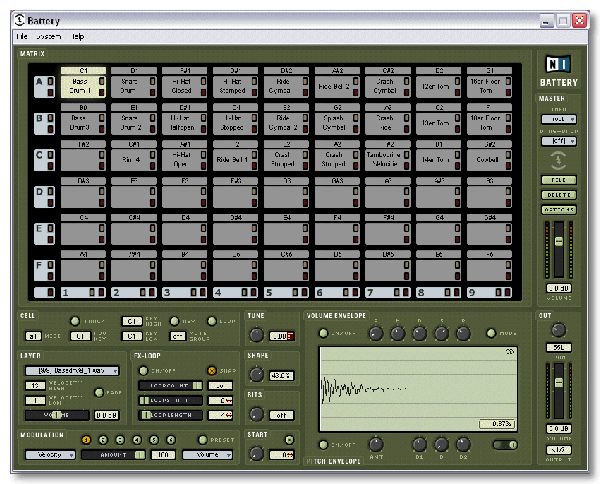This screenshot has height=484, width=600.
Task: Select the Tambourine Melodie cell
Action: [x=388, y=160]
